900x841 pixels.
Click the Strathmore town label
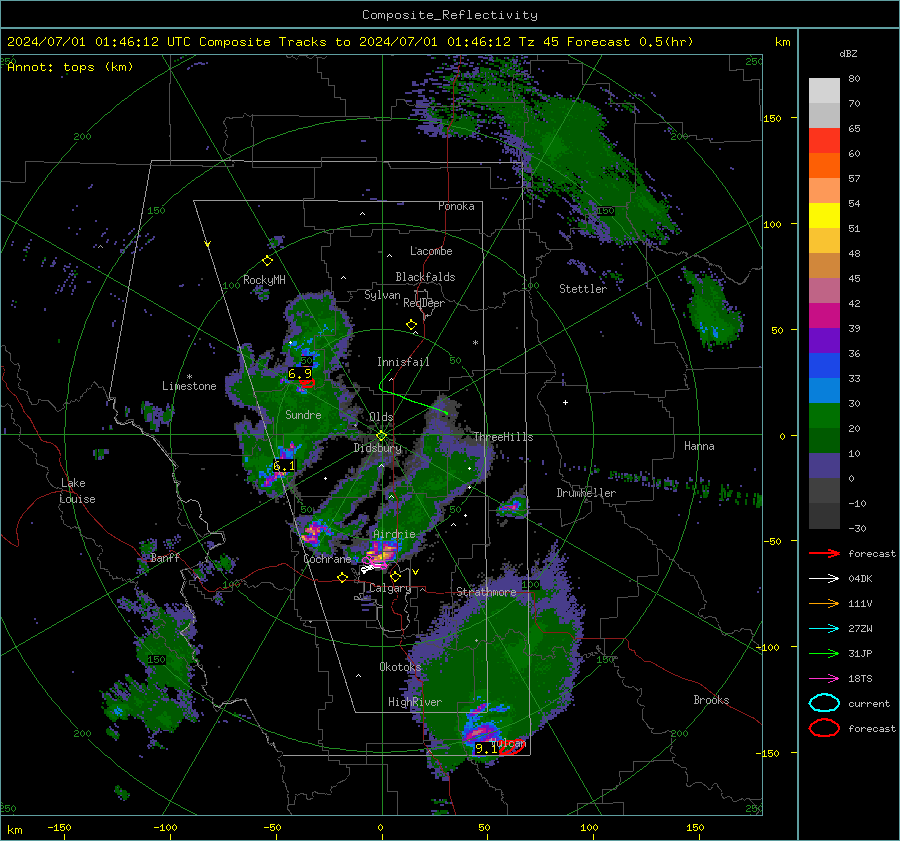487,592
